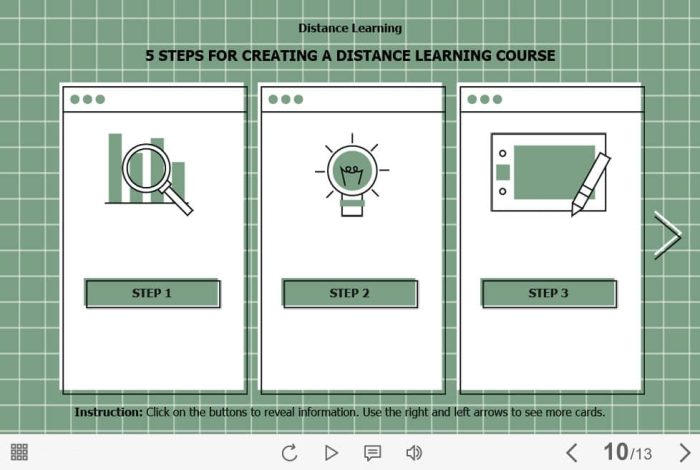Click the Distance Learning title text

click(x=350, y=28)
